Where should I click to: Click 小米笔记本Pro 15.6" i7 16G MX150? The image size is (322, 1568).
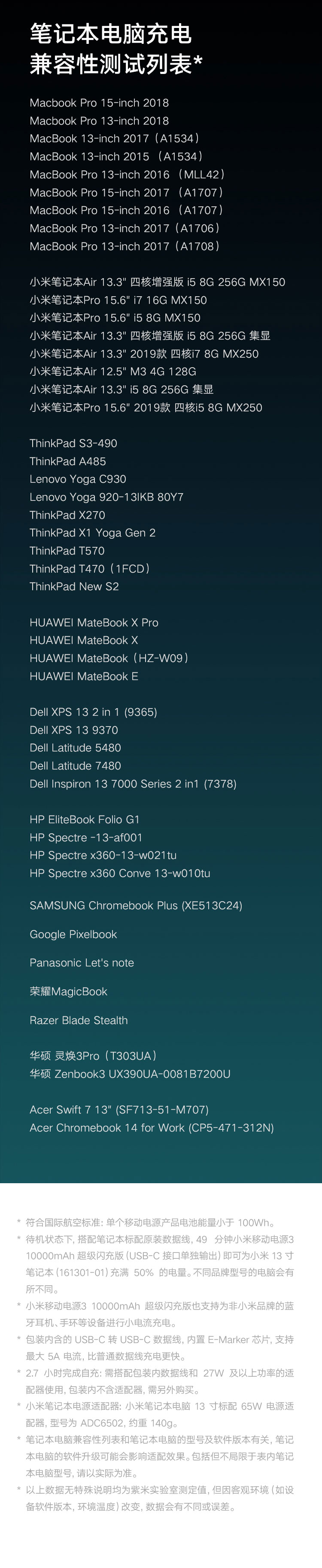(x=118, y=300)
